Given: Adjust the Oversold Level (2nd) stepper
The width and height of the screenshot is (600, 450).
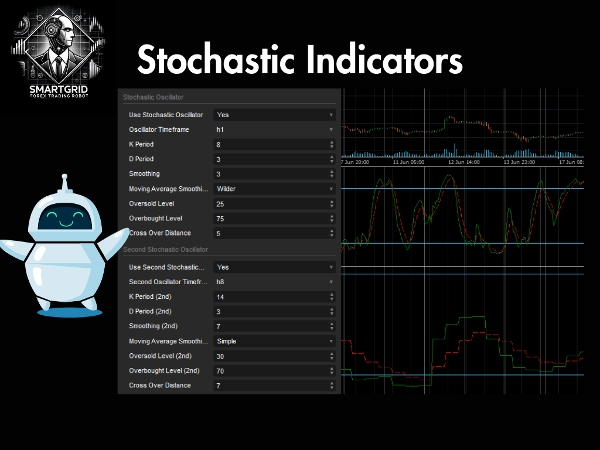Looking at the screenshot, I should point(332,355).
